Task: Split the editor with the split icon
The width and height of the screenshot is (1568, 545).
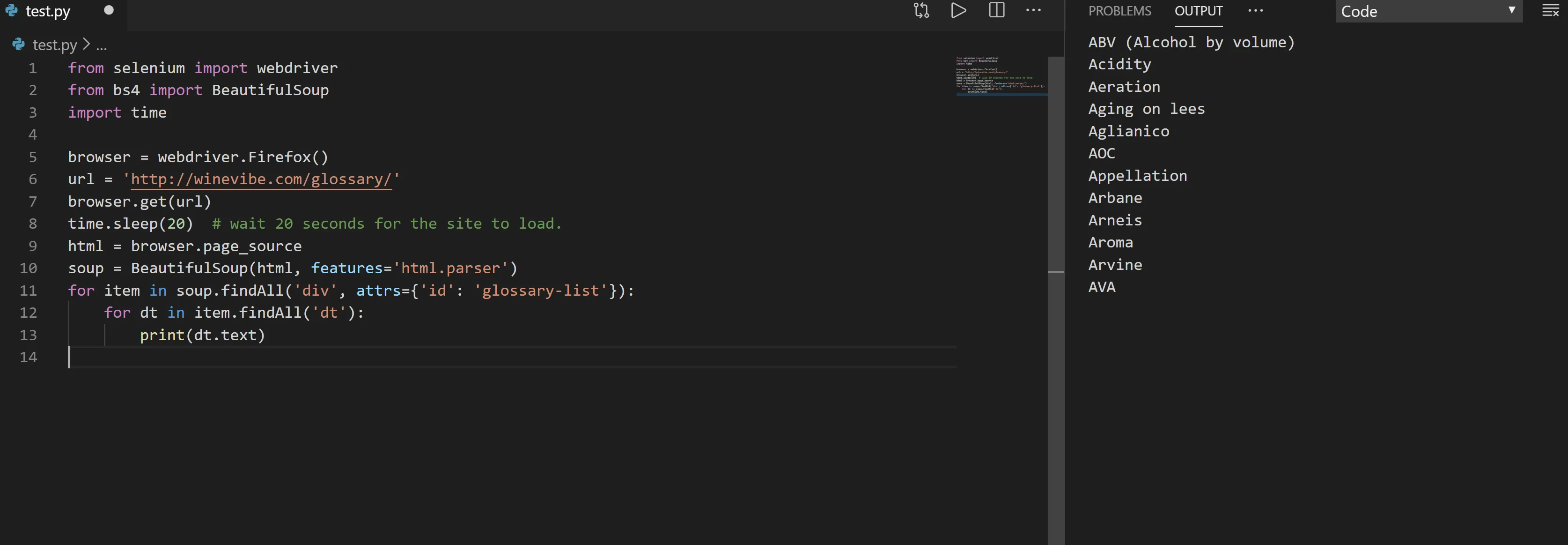Action: [x=996, y=10]
